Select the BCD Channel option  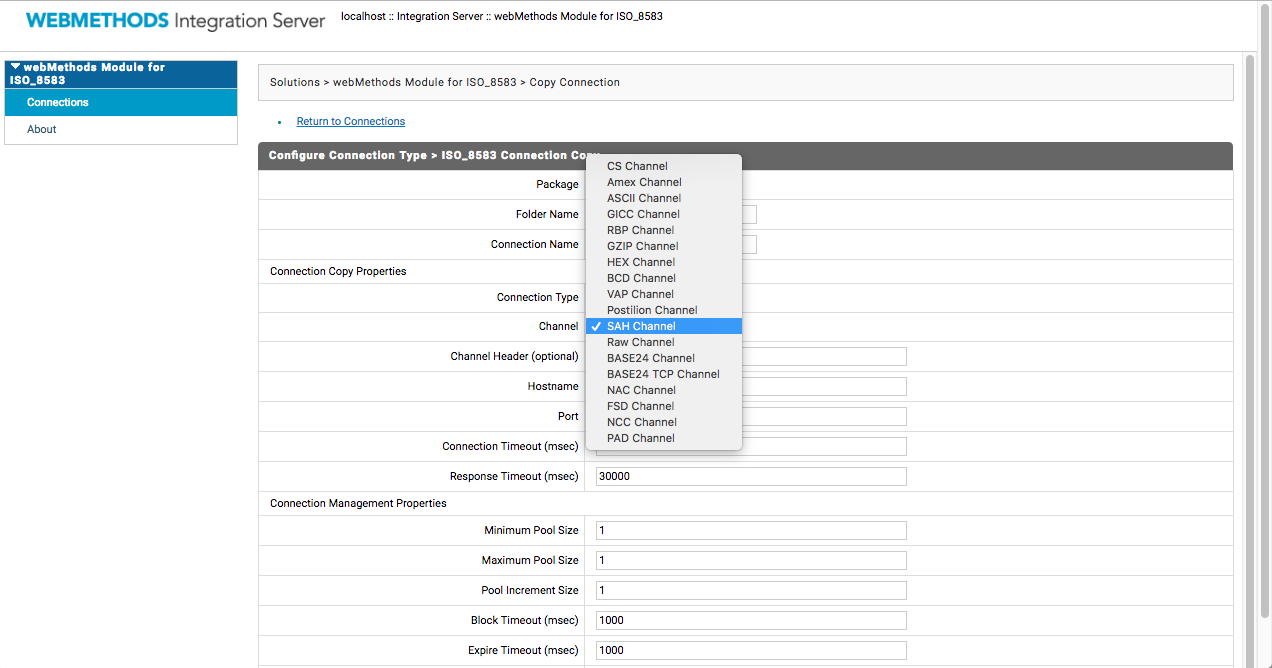tap(664, 278)
